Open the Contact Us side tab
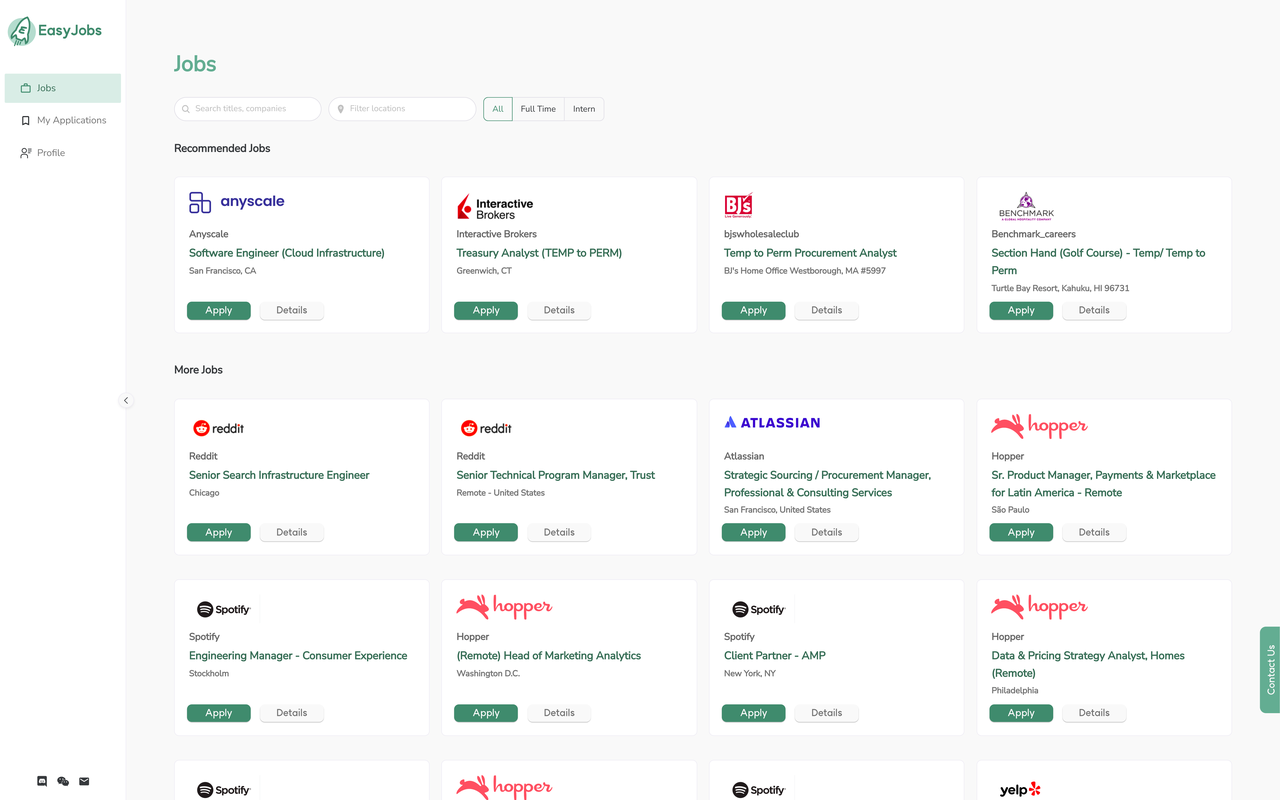 [1270, 670]
